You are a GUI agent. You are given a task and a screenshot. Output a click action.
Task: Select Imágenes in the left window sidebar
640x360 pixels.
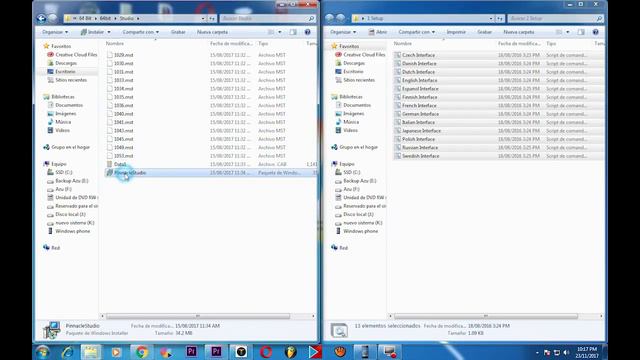[66, 113]
